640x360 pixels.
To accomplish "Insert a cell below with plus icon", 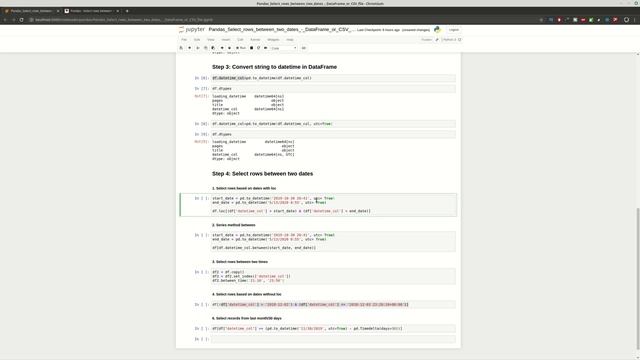I will coord(189,48).
